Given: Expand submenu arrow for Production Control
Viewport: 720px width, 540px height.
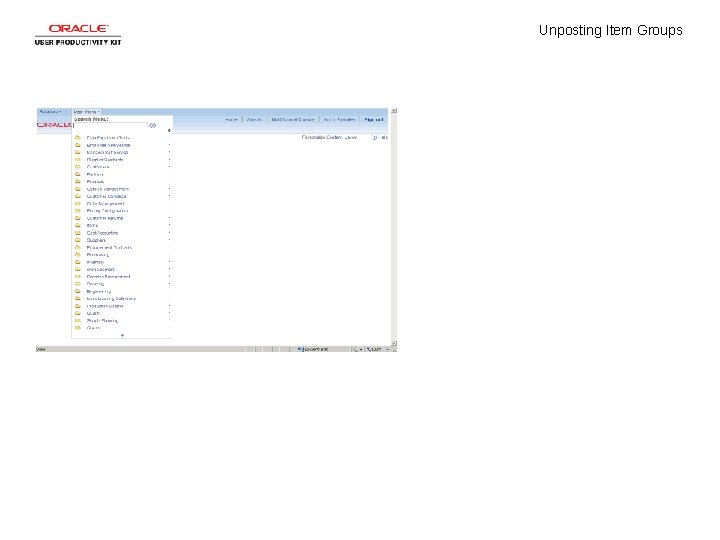Looking at the screenshot, I should click(169, 306).
